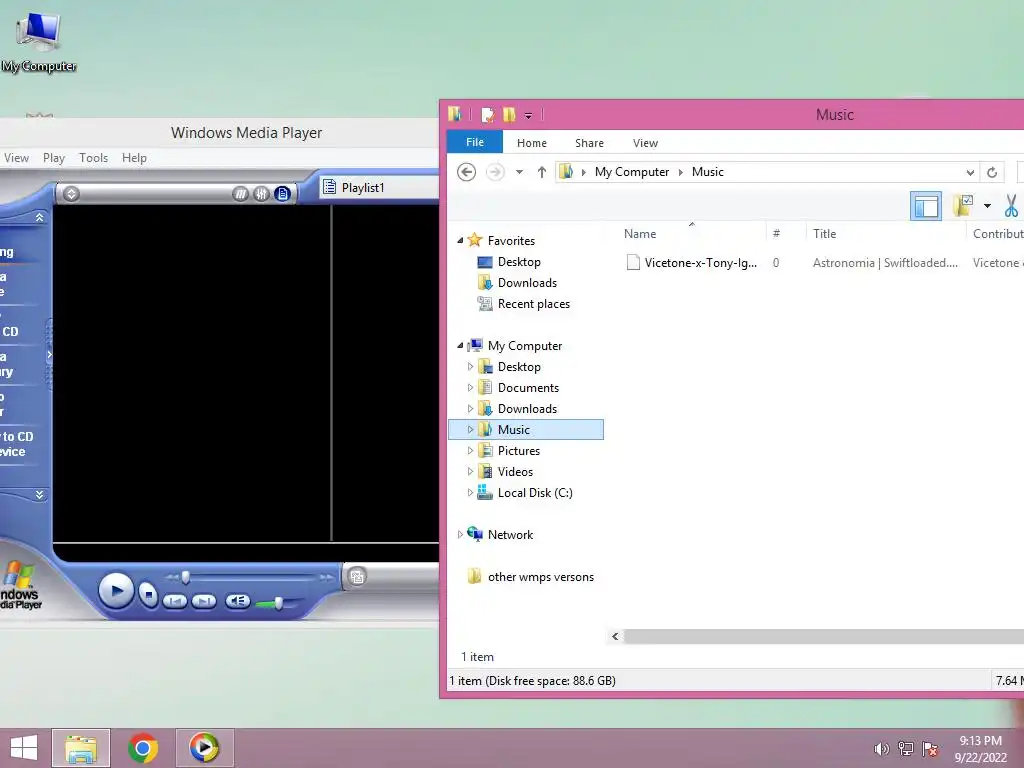Click the horizontal scrollbar left arrow
The height and width of the screenshot is (768, 1024).
(615, 636)
